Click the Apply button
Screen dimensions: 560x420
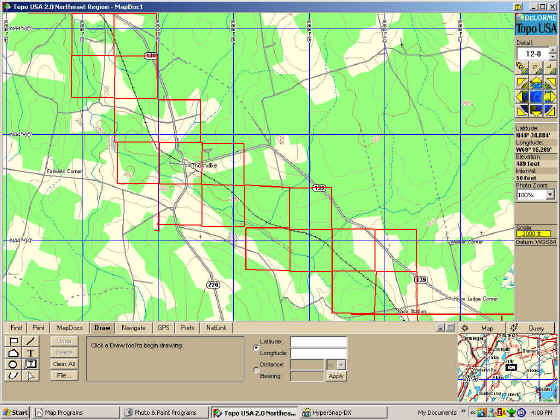click(x=335, y=376)
